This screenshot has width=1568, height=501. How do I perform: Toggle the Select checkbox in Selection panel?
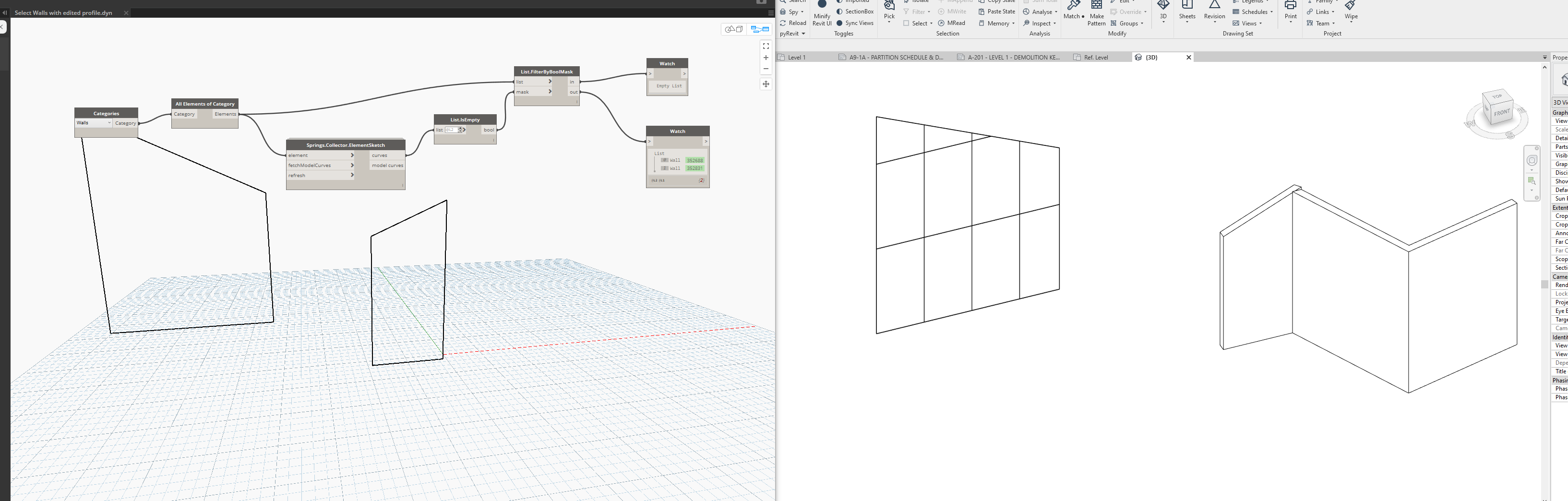click(906, 23)
